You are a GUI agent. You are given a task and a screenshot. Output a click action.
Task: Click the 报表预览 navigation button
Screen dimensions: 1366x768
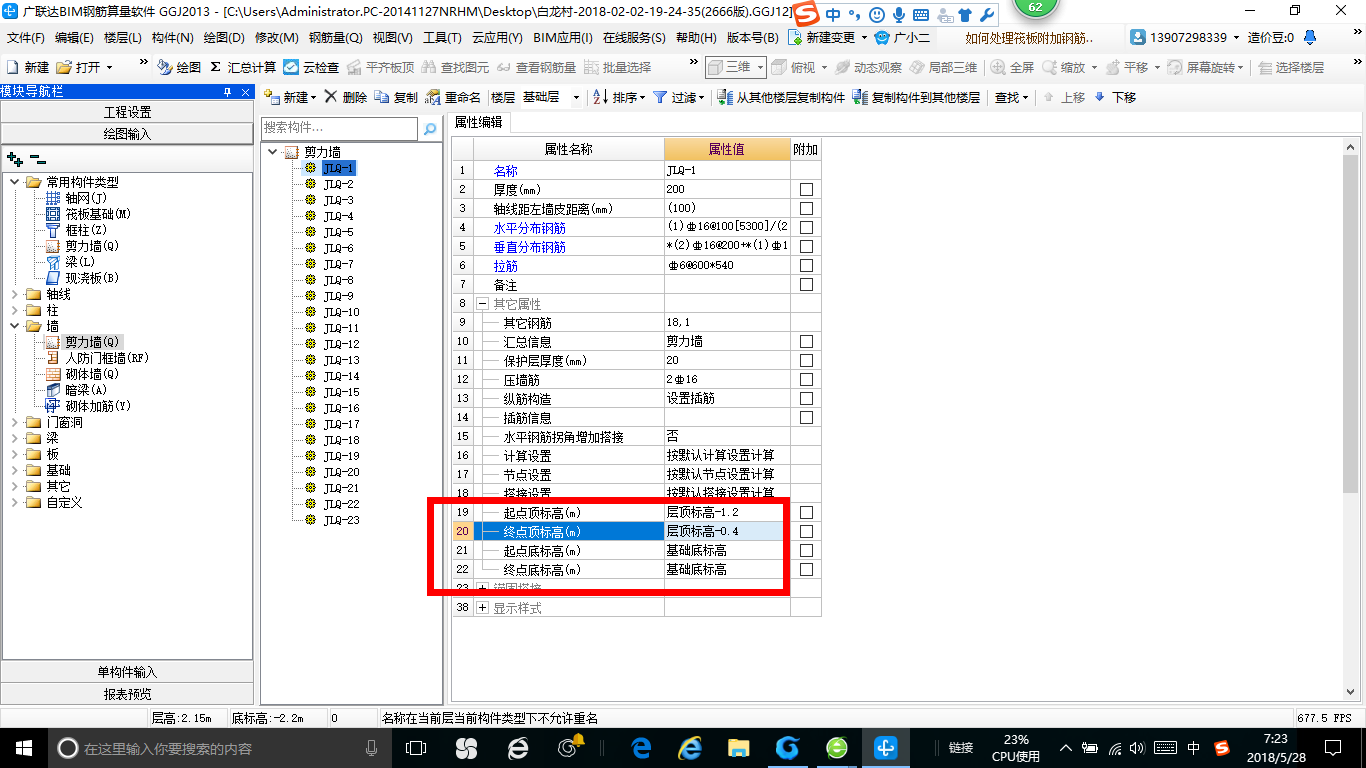(x=127, y=694)
